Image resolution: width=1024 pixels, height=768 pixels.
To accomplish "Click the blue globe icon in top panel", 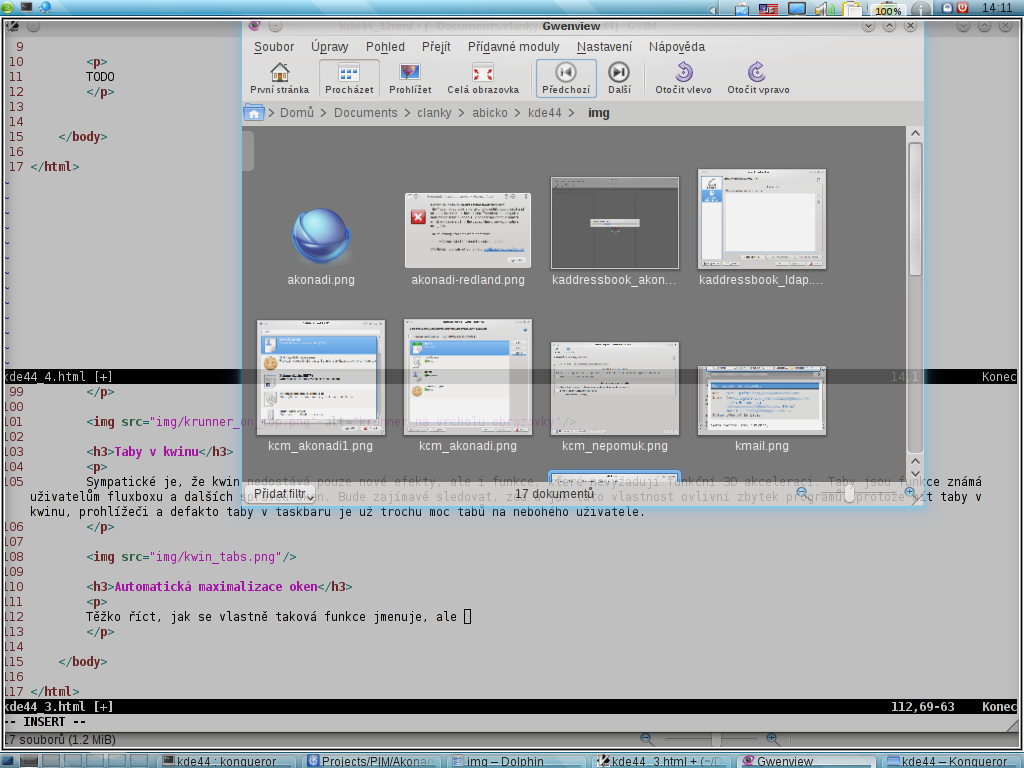I will point(46,7).
